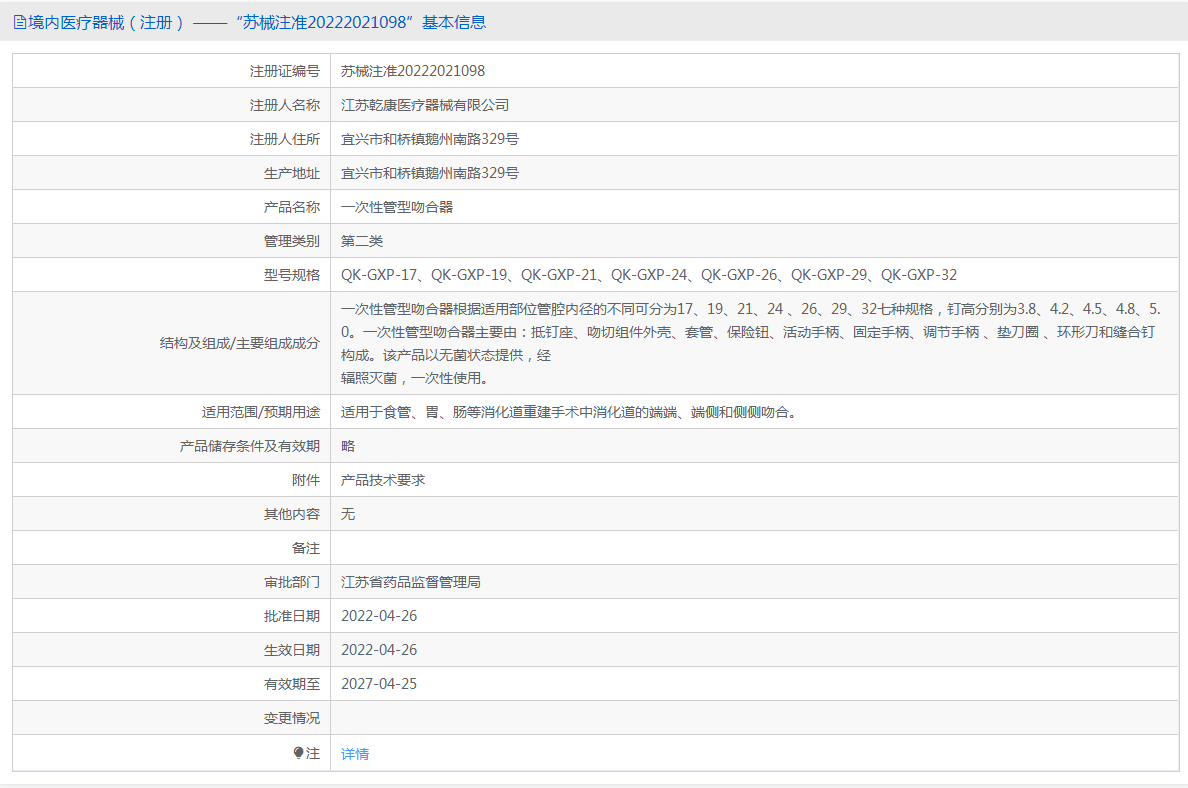Click the 其他内容 label
The height and width of the screenshot is (788, 1188).
click(x=292, y=514)
